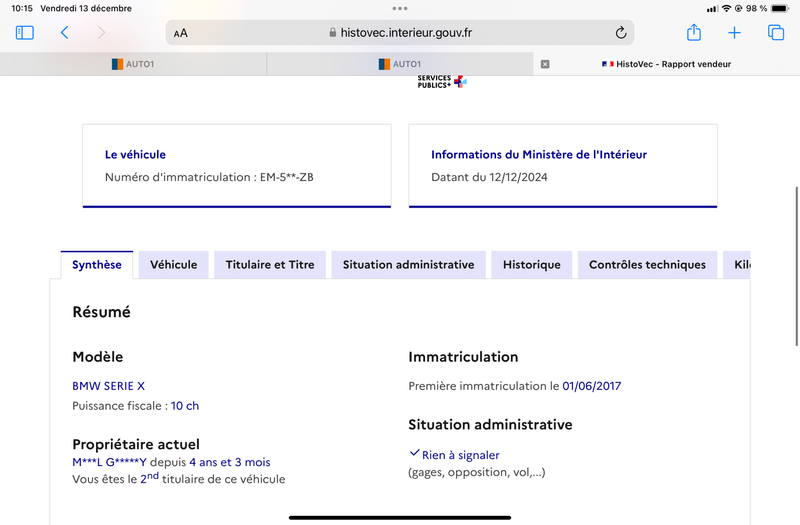Go forward with the arrow button

point(102,33)
